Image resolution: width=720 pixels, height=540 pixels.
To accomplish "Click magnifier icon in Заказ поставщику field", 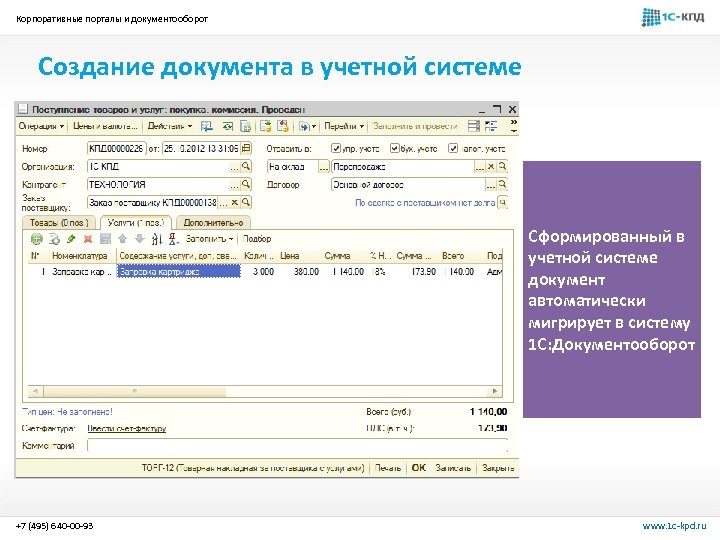I will click(246, 202).
